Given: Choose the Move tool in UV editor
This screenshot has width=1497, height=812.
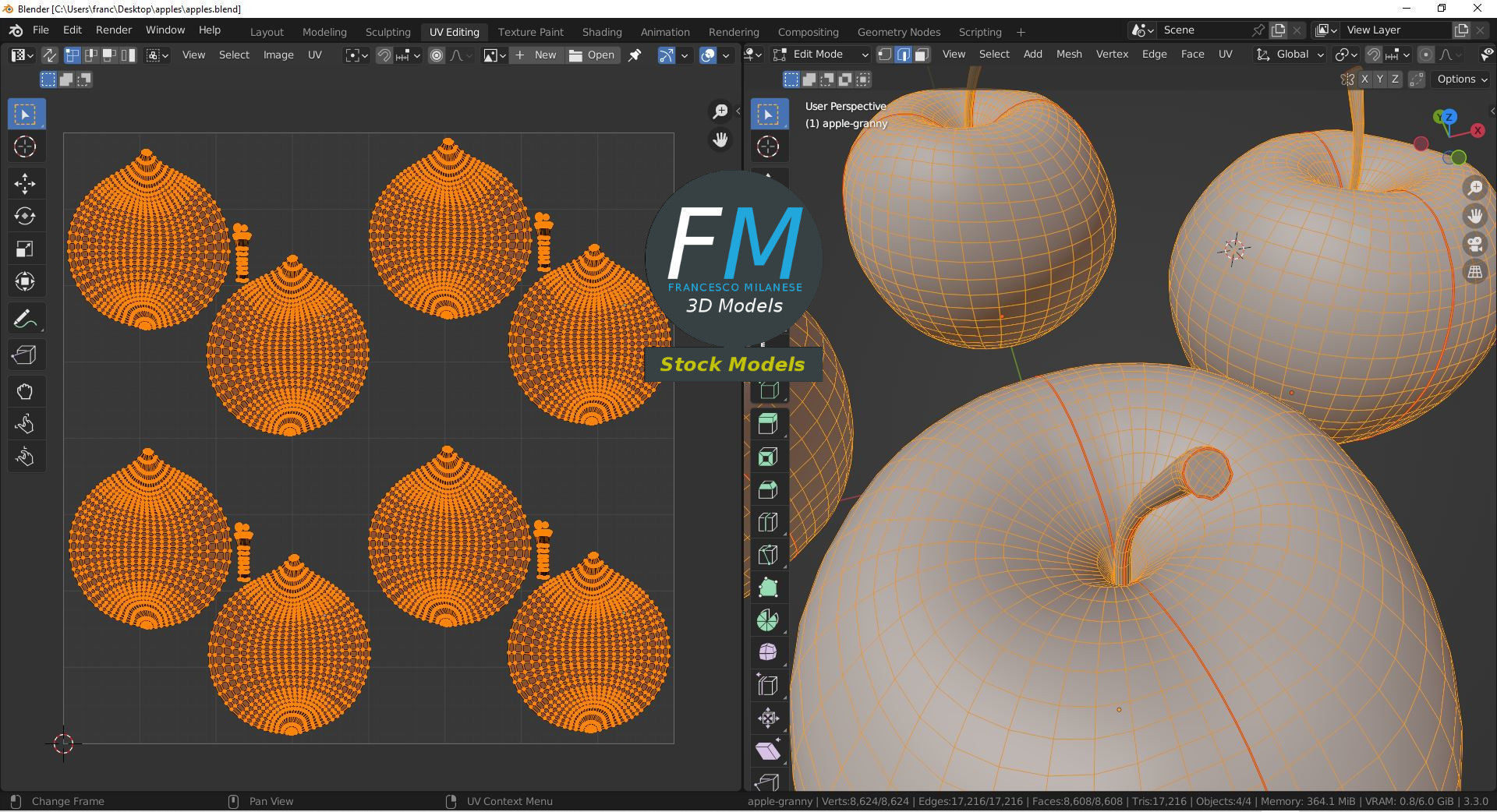Looking at the screenshot, I should pos(26,183).
